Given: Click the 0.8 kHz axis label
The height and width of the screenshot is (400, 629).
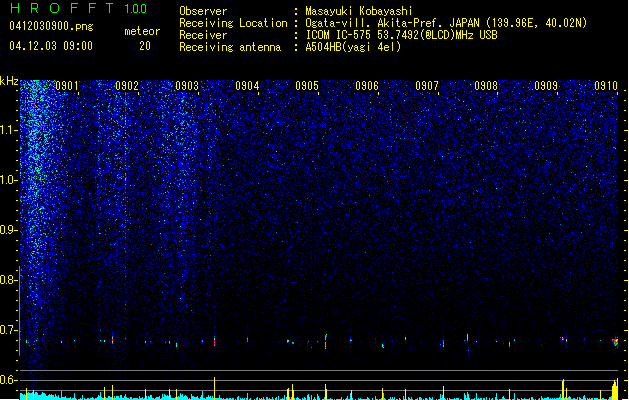Looking at the screenshot, I should pos(8,280).
